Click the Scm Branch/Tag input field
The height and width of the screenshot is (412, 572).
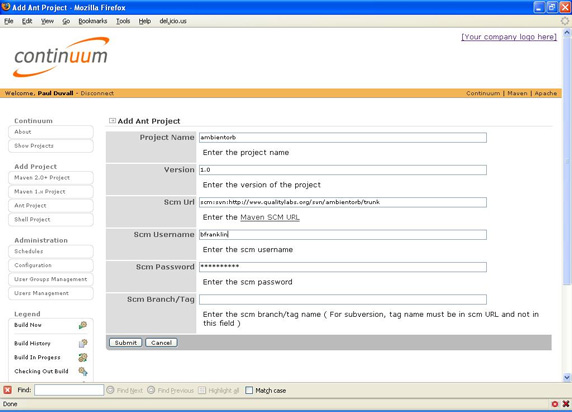point(343,299)
